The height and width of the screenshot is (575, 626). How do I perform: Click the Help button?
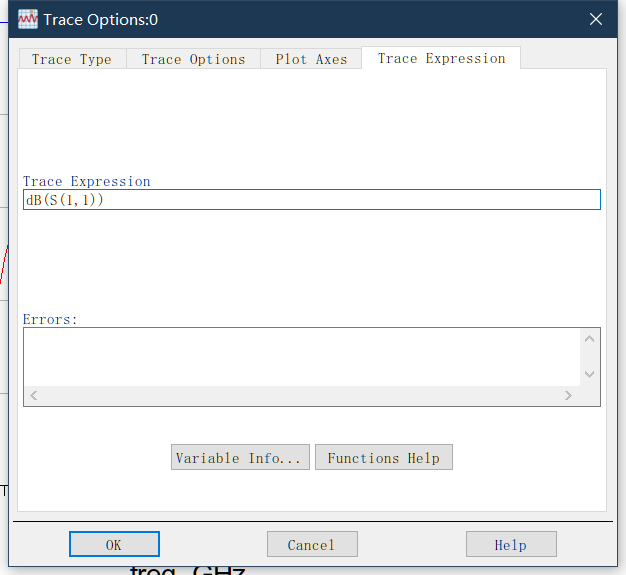point(511,544)
